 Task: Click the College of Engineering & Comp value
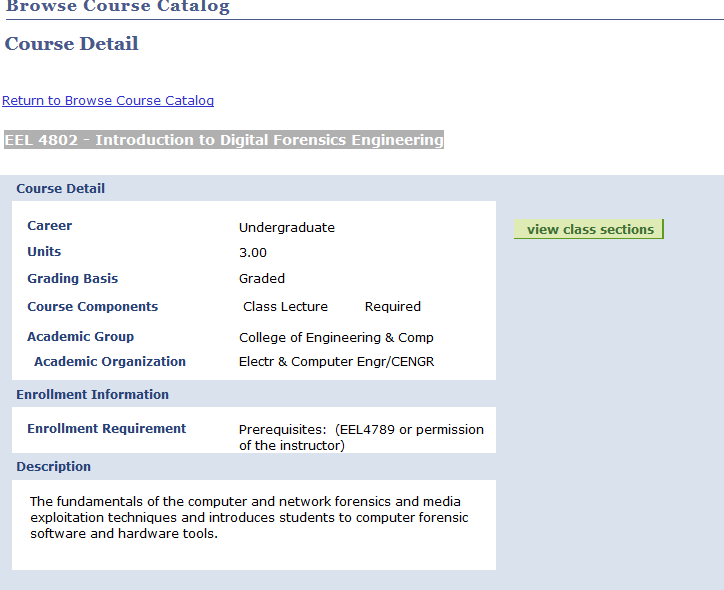[336, 338]
